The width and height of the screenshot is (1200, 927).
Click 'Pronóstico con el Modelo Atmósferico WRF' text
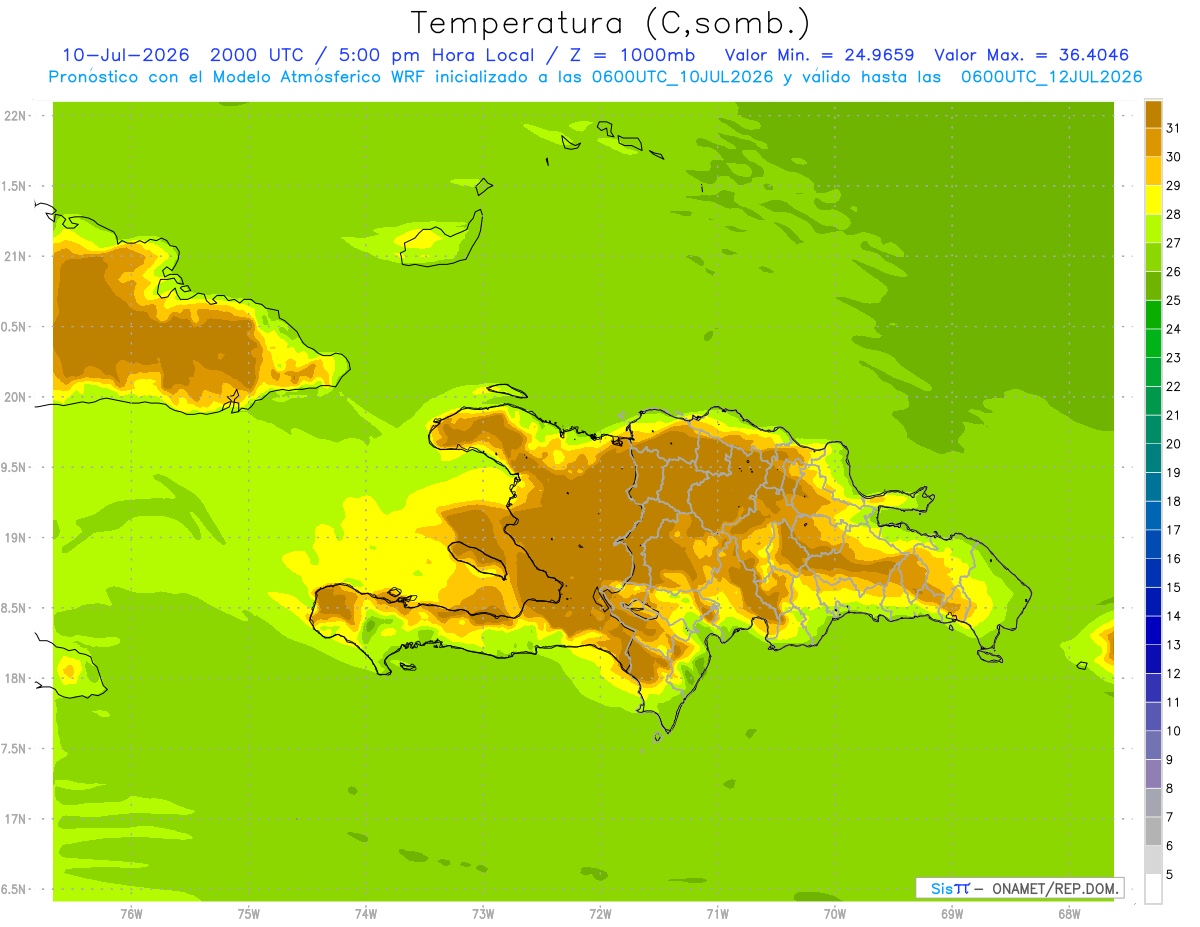(x=238, y=76)
